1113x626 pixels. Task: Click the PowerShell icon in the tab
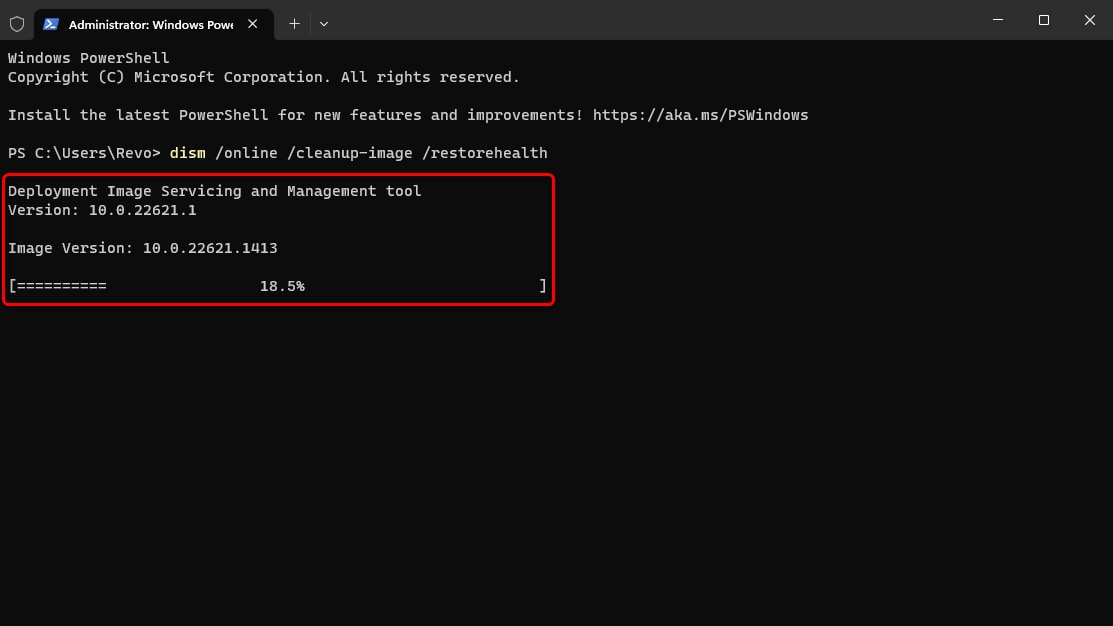click(x=51, y=24)
